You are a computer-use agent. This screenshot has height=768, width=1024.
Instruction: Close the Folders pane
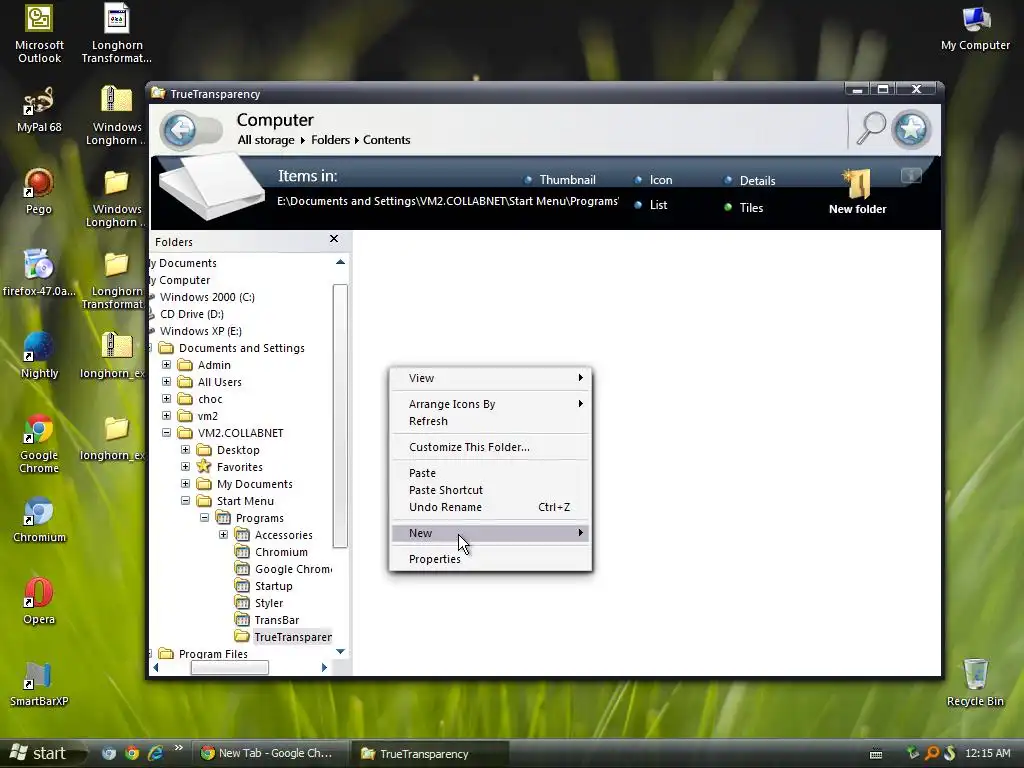334,239
